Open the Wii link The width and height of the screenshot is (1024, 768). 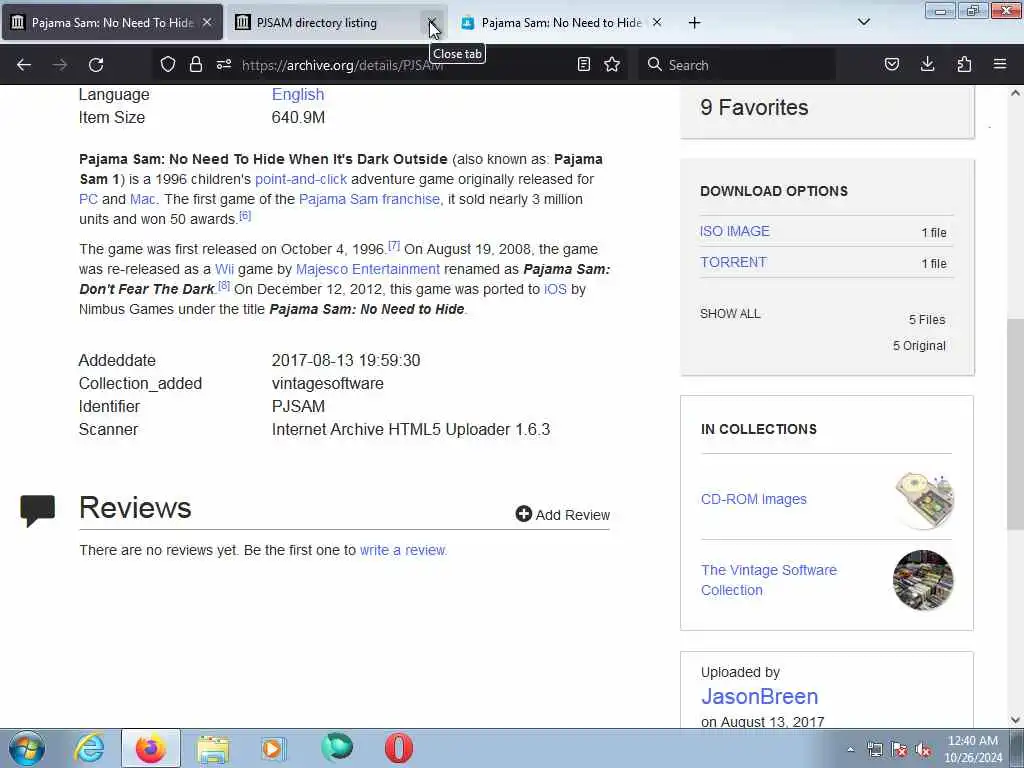[224, 269]
